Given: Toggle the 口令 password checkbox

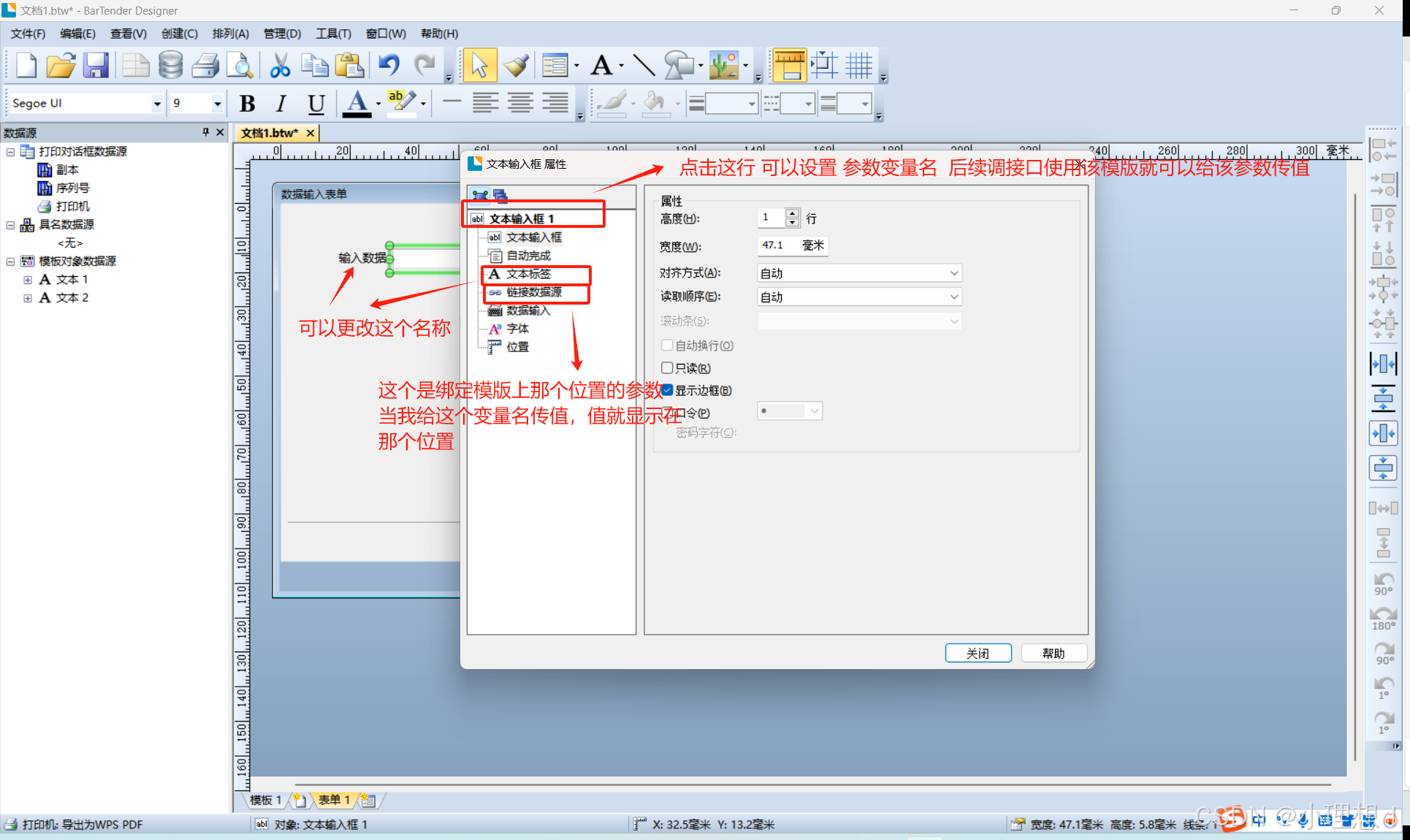Looking at the screenshot, I should click(x=667, y=413).
